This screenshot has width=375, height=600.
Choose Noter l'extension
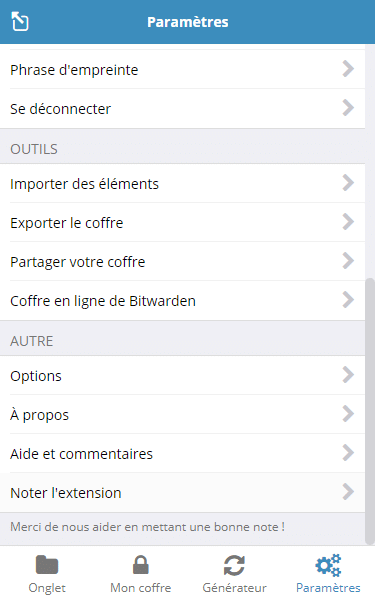coord(183,492)
